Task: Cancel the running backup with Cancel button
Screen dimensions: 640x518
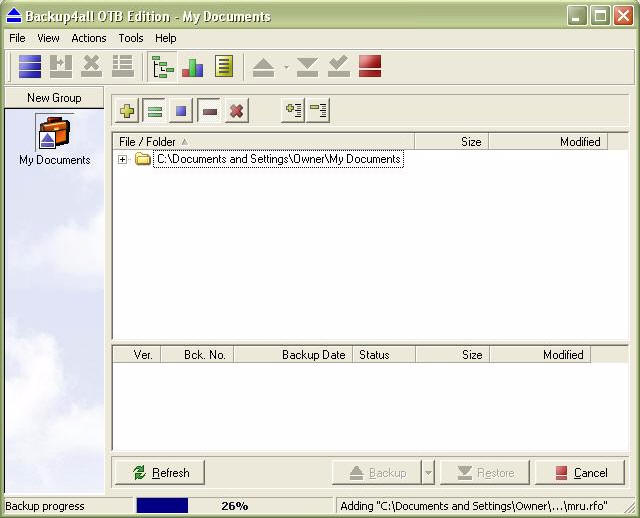Action: (x=580, y=473)
